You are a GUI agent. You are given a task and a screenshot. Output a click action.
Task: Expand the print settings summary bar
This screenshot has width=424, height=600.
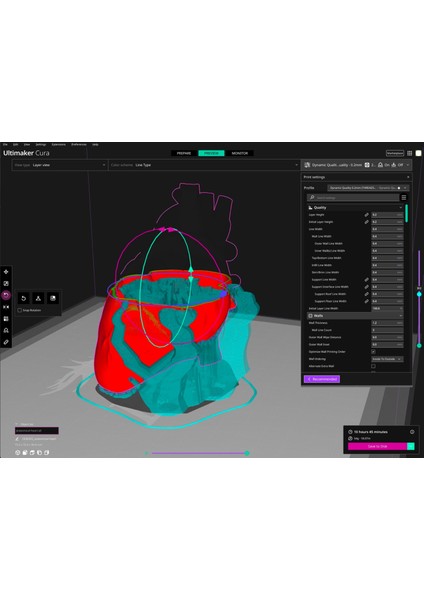pos(357,165)
